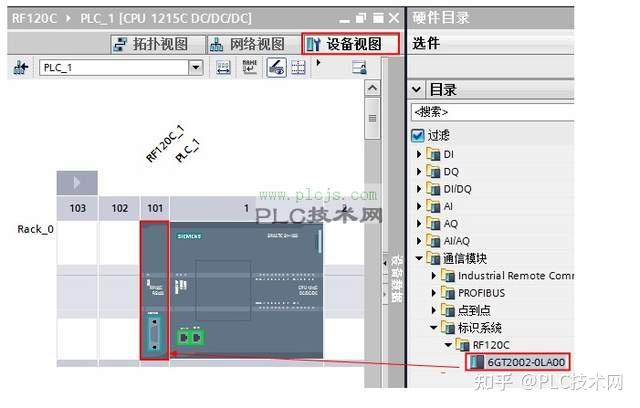Click the split editor grid icon
The image size is (640, 408).
[x=298, y=67]
